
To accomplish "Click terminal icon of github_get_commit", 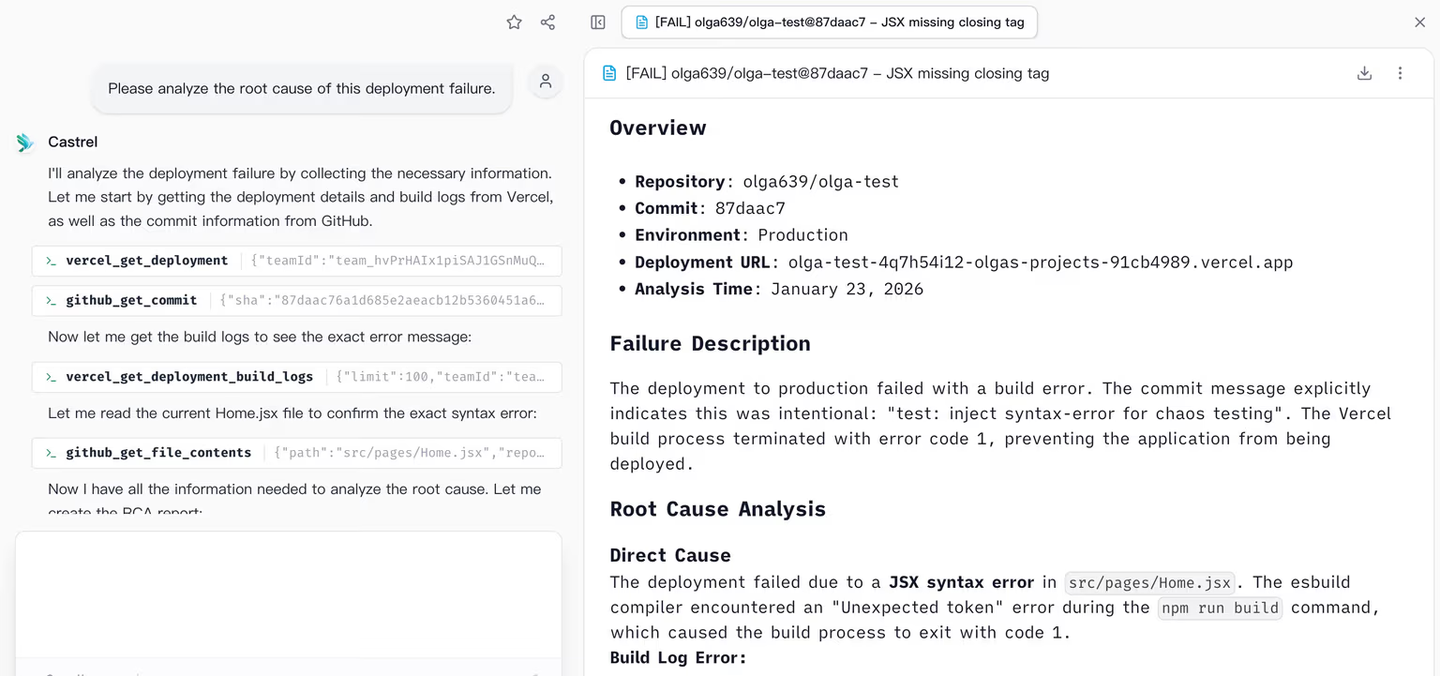I will click(50, 301).
